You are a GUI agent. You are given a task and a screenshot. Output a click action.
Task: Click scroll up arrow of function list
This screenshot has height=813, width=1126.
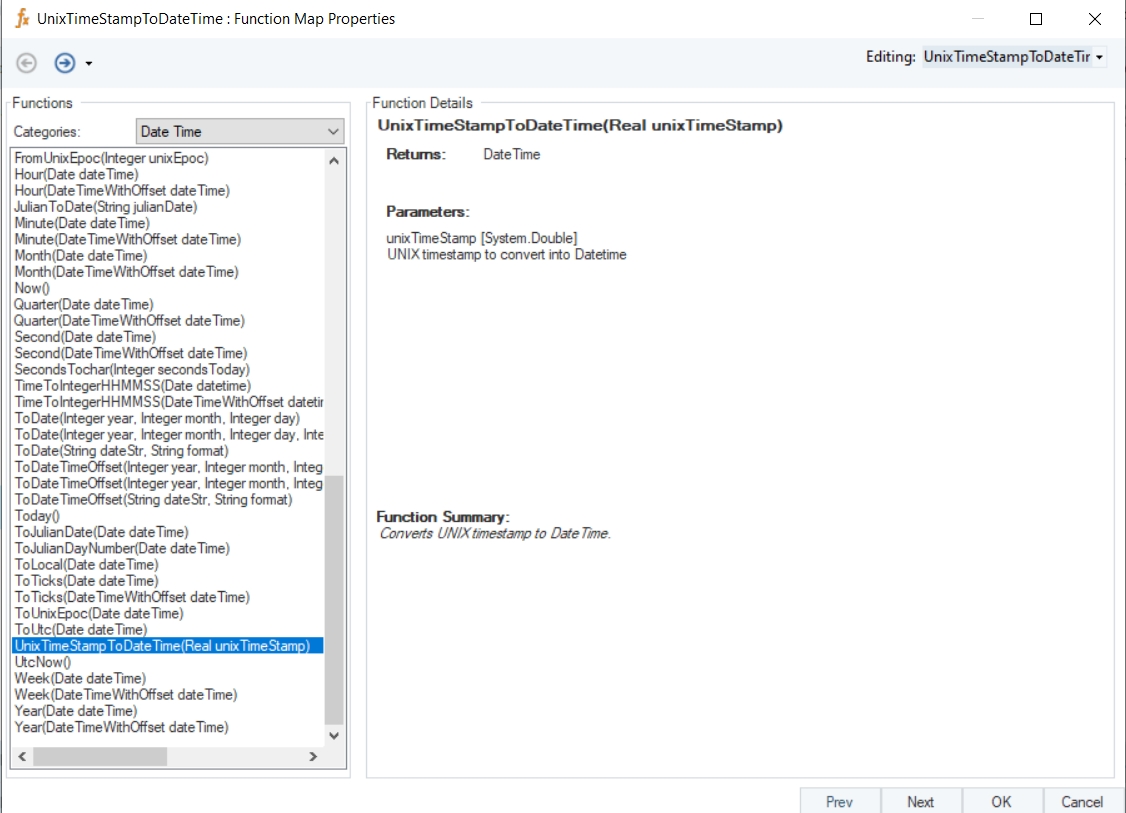(334, 160)
